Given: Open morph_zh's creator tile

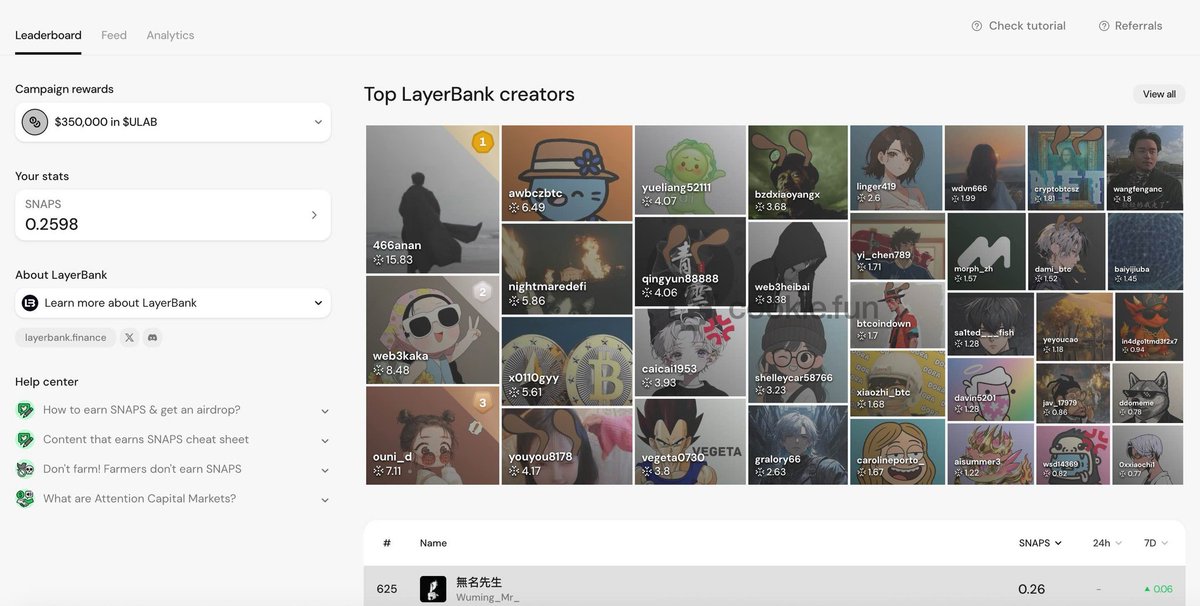Looking at the screenshot, I should pyautogui.click(x=987, y=251).
